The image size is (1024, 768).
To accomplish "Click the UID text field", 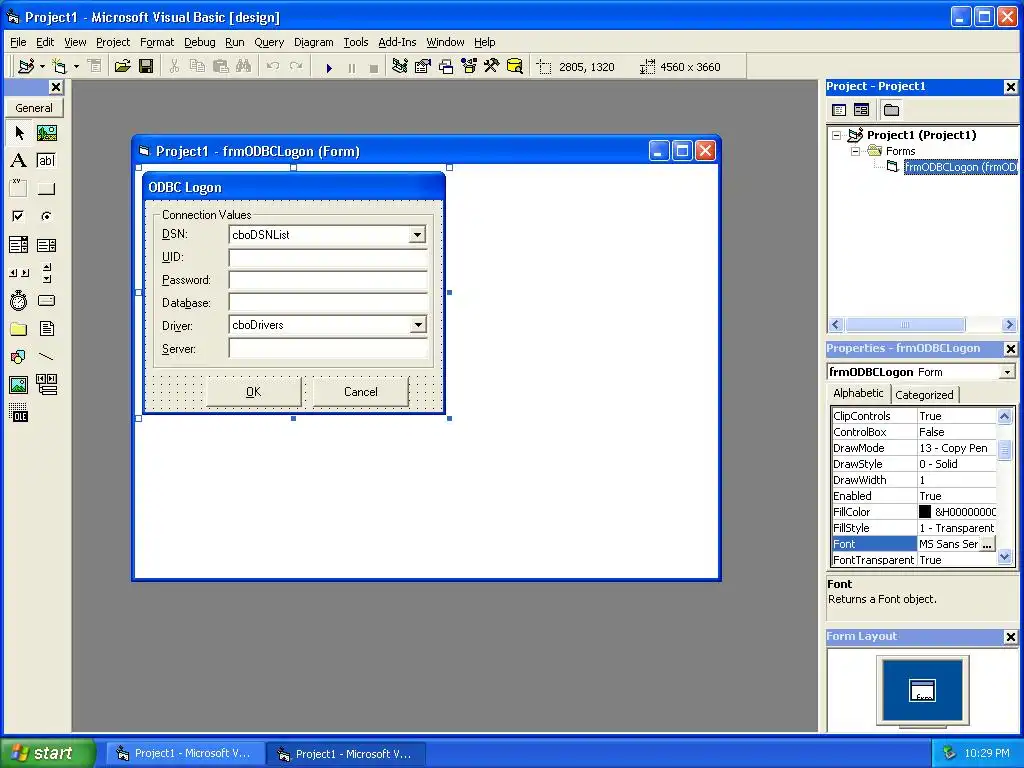I will point(328,257).
